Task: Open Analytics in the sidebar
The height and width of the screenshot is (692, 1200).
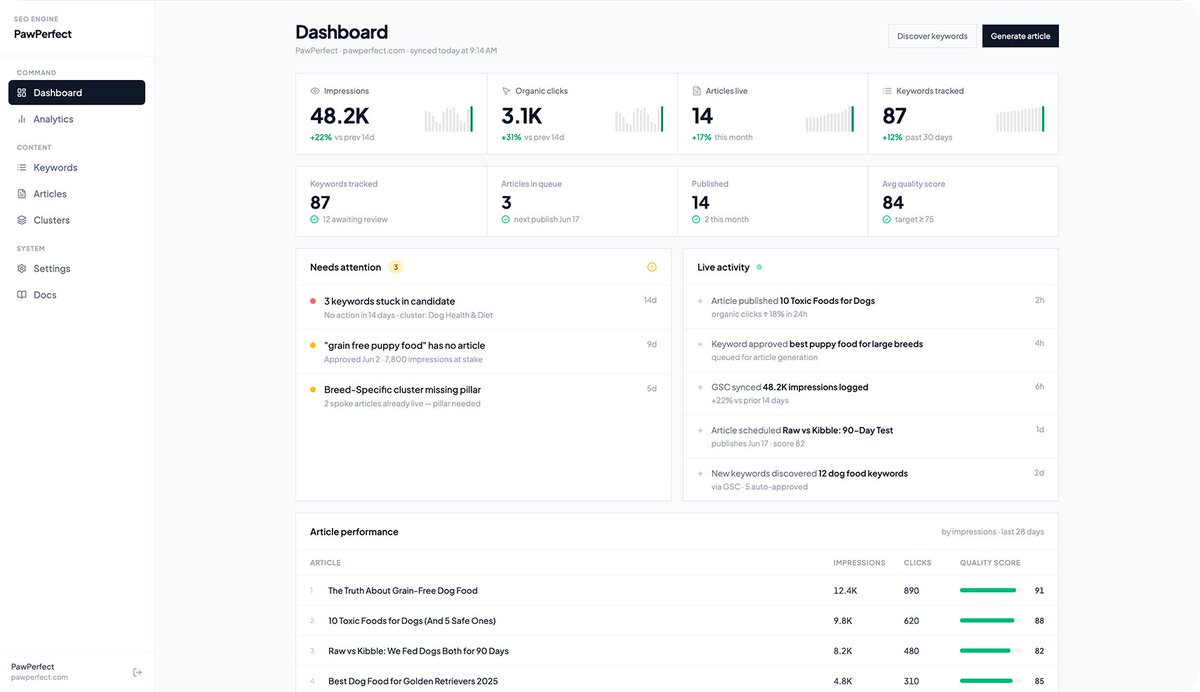Action: pyautogui.click(x=77, y=119)
